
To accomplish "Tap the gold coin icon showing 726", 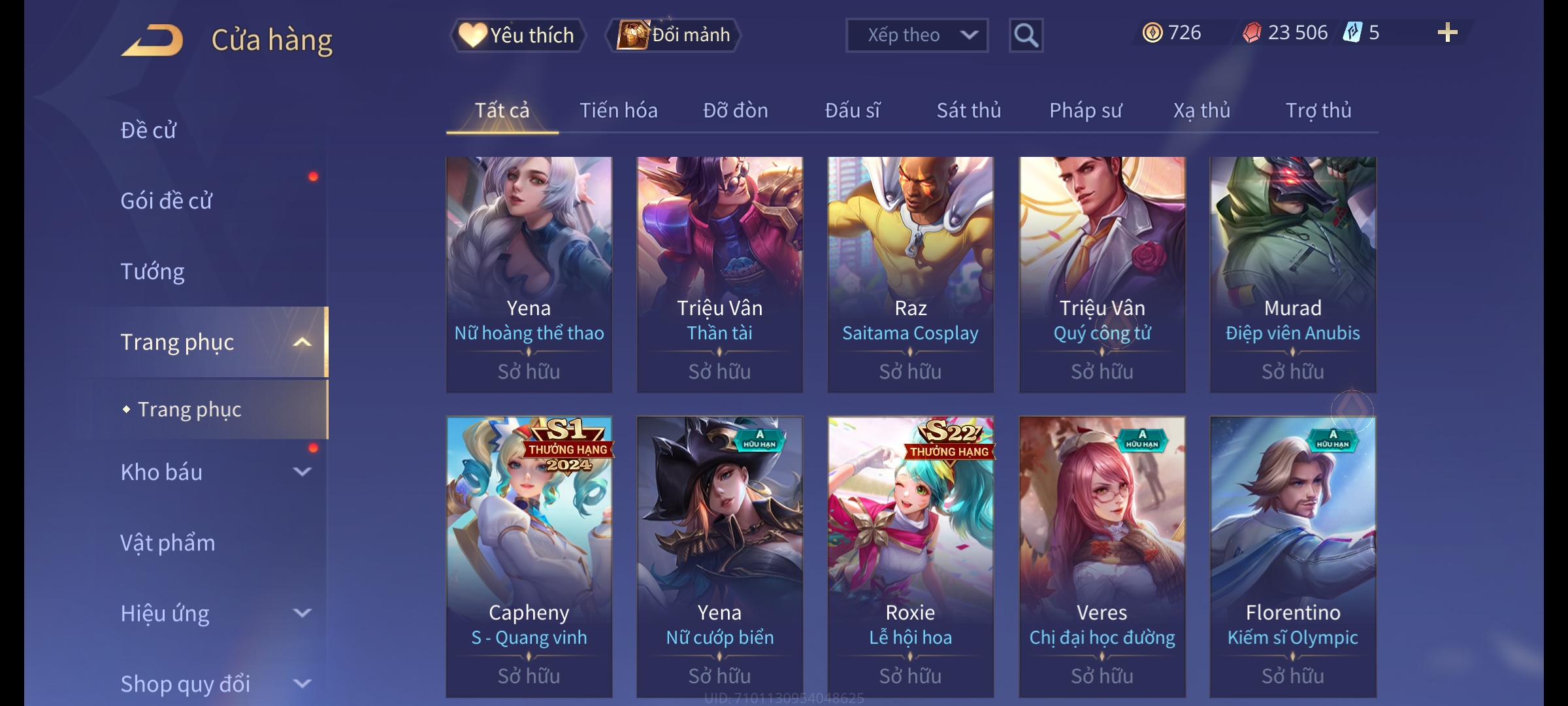I will coord(1152,33).
